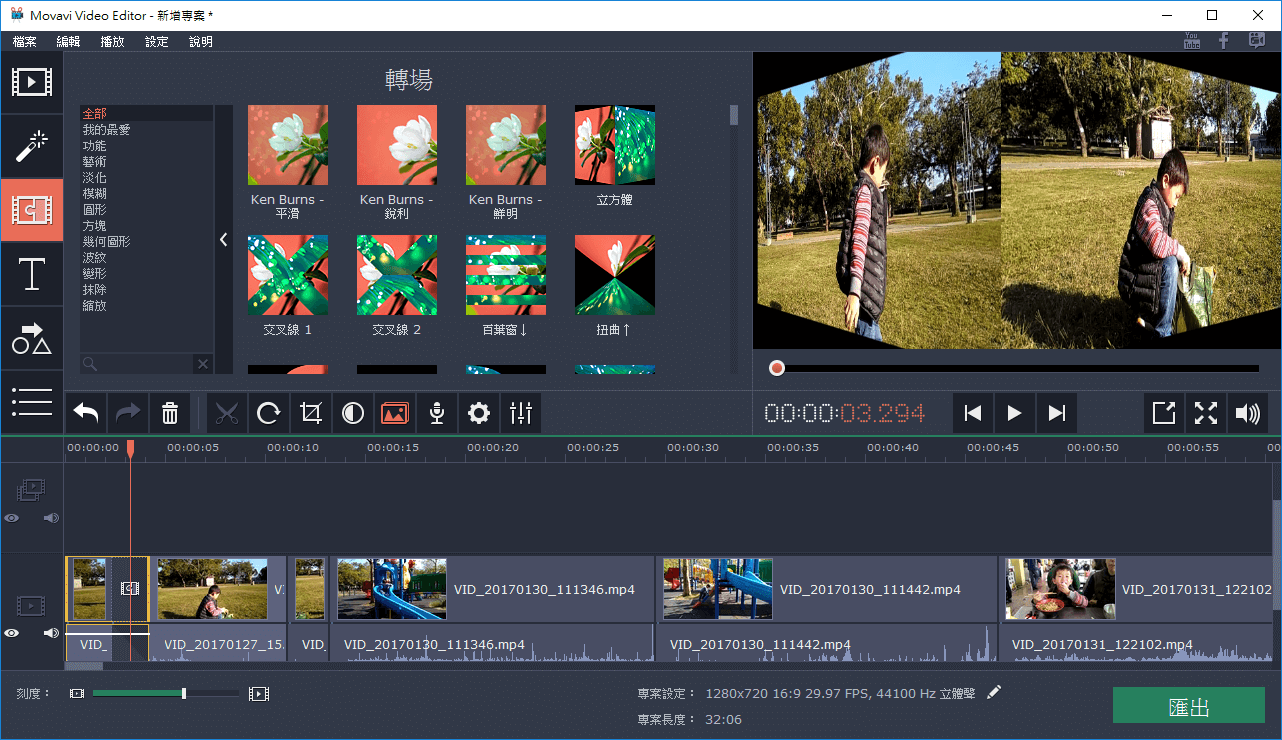Undo the last edit
Viewport: 1282px width, 740px height.
point(85,413)
